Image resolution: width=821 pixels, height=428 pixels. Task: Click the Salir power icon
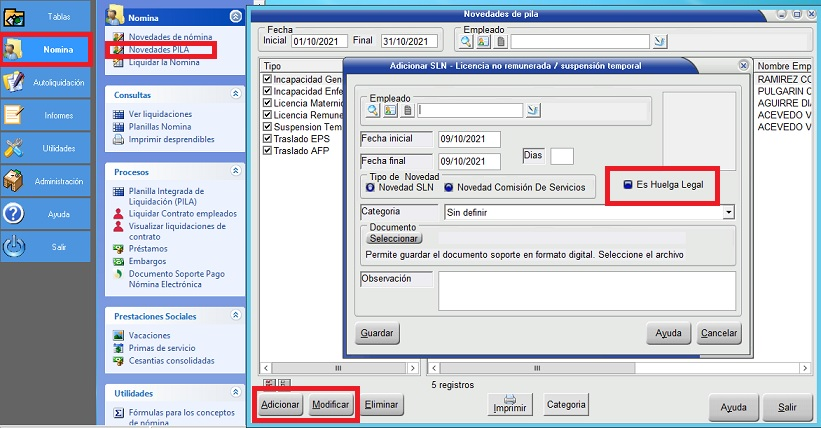tap(14, 246)
